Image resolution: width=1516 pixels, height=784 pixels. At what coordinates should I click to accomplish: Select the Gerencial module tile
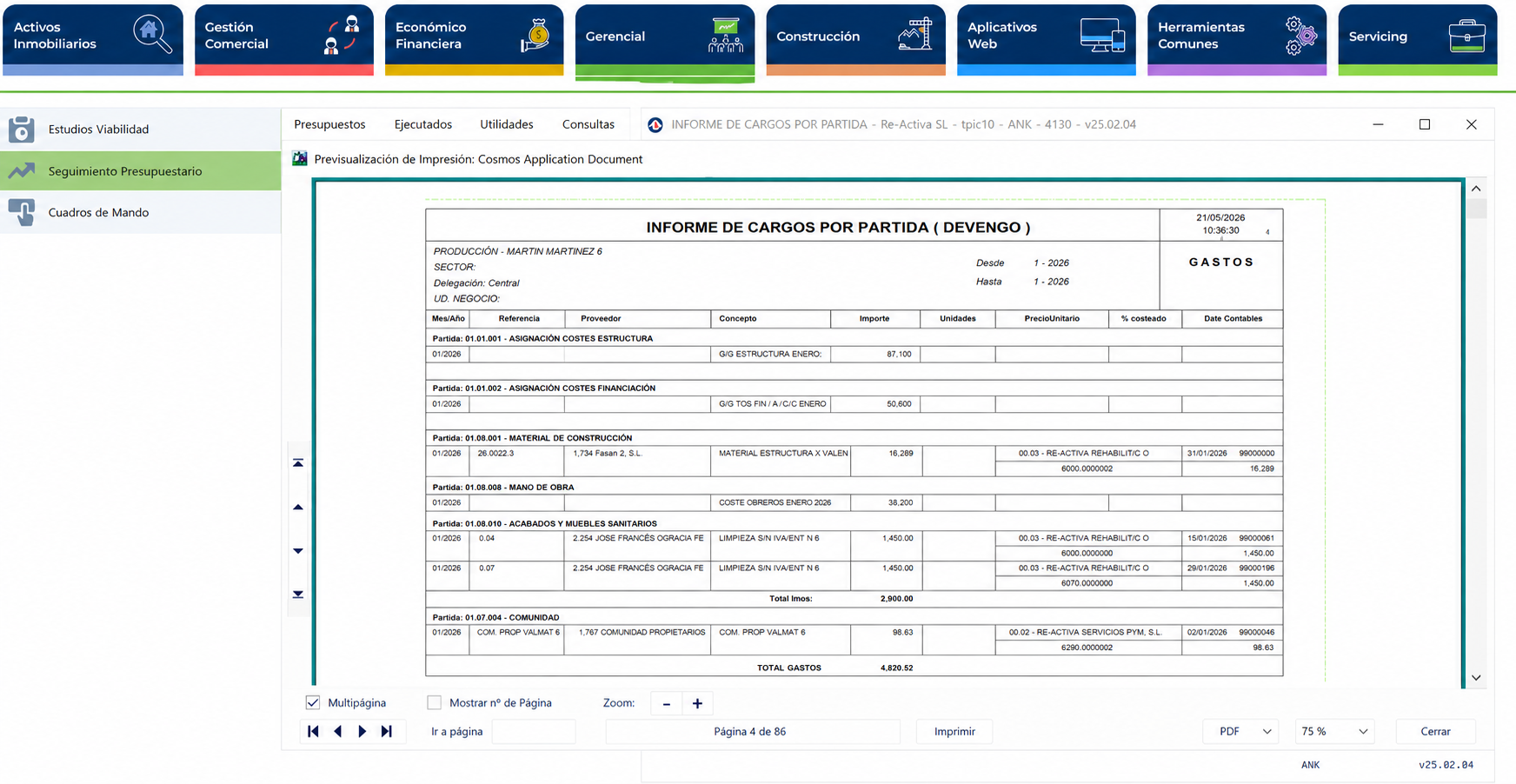coord(665,42)
